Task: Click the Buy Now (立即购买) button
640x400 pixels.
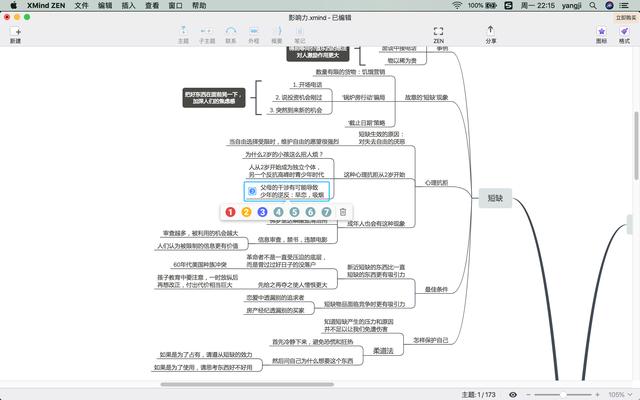Action: pyautogui.click(x=626, y=18)
